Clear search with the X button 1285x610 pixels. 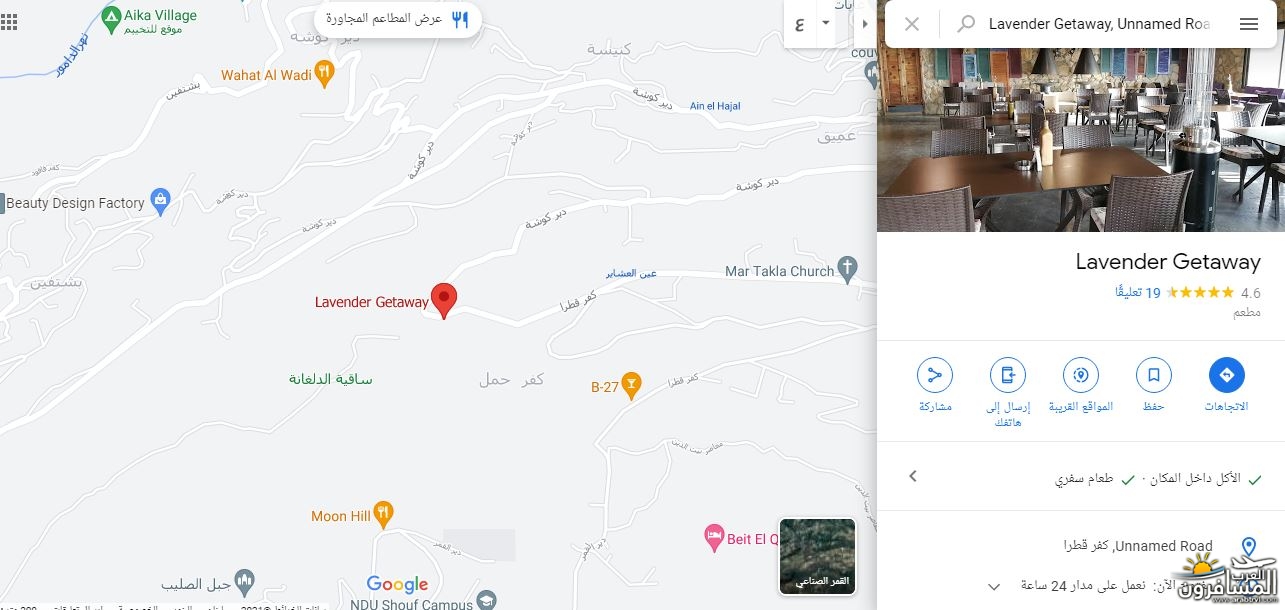point(912,24)
